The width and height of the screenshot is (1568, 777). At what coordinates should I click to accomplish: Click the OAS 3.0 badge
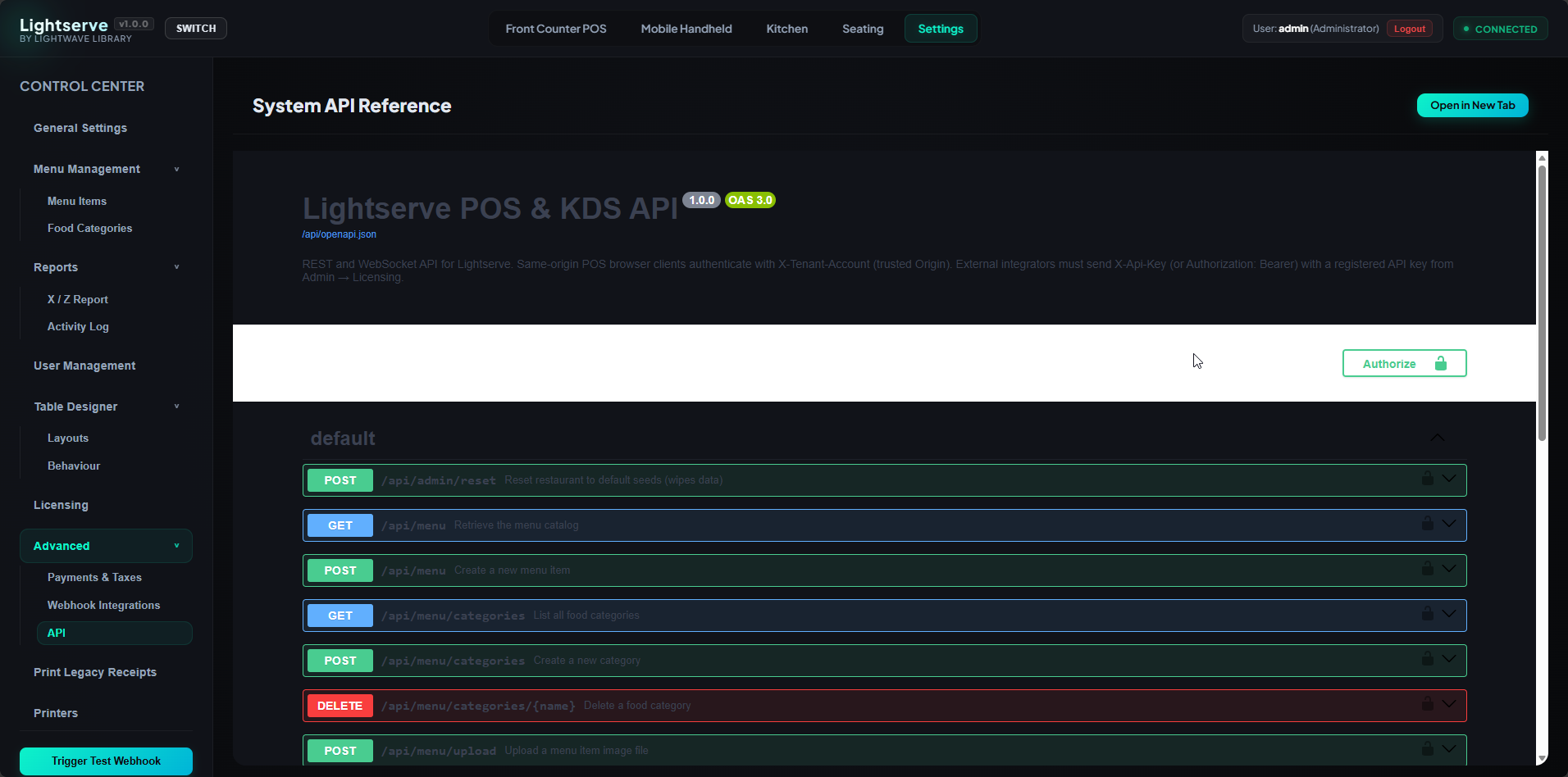tap(750, 200)
